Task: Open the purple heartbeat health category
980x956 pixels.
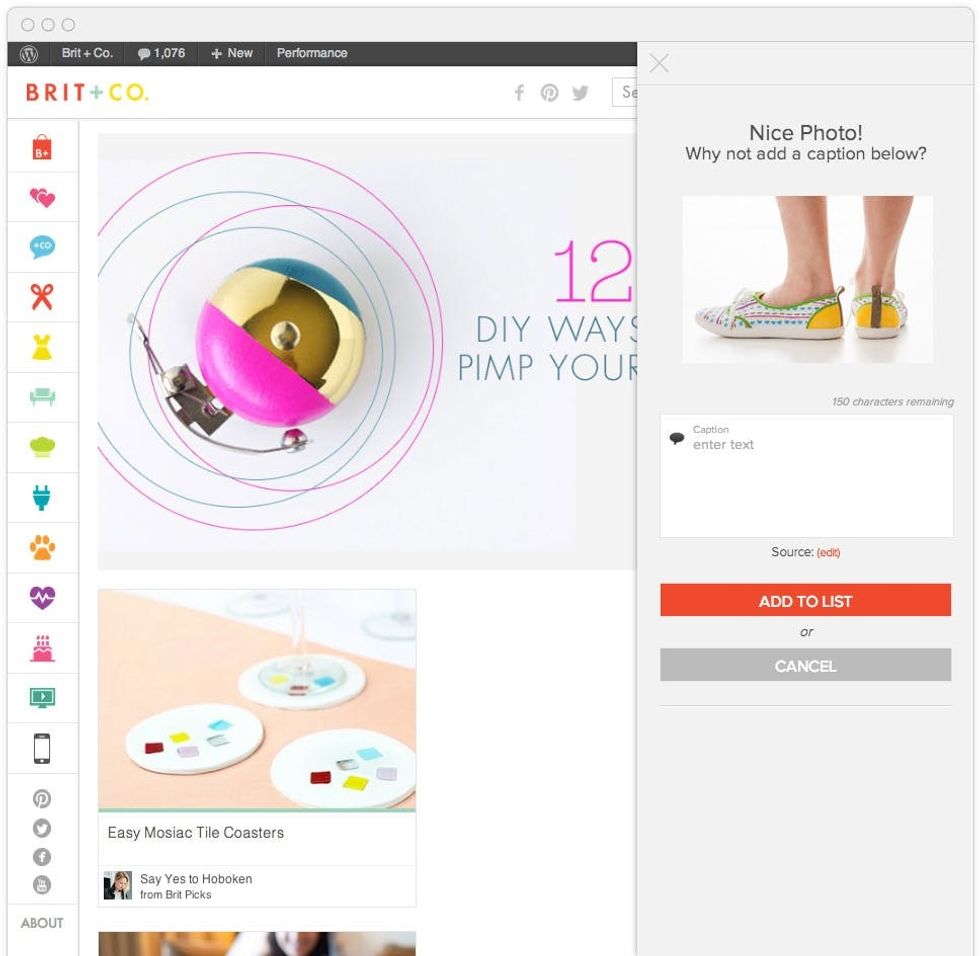Action: (x=42, y=597)
